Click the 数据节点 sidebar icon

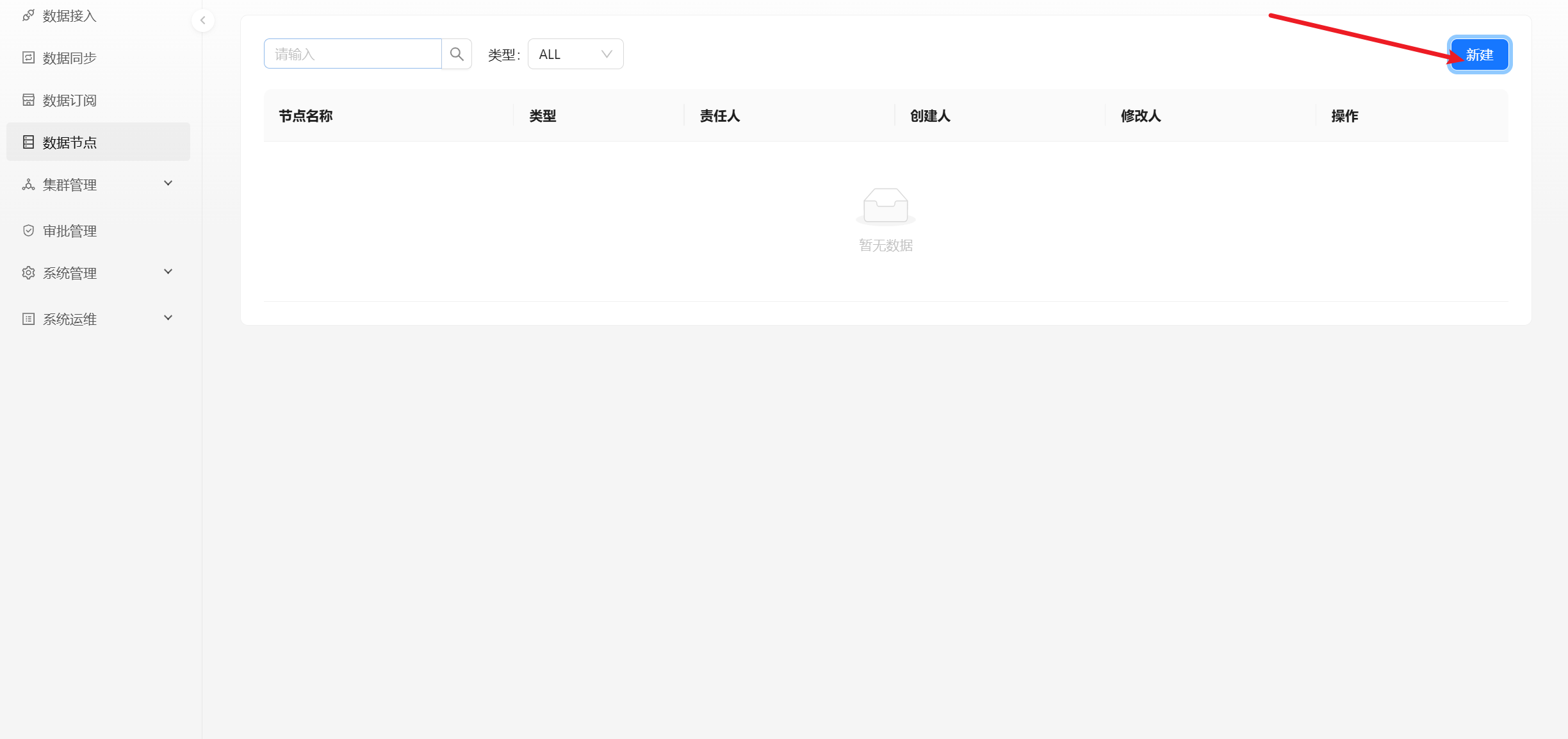(28, 142)
